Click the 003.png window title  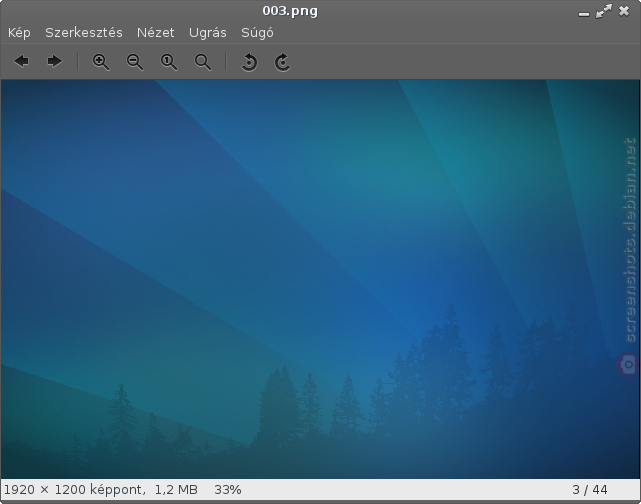pos(290,11)
